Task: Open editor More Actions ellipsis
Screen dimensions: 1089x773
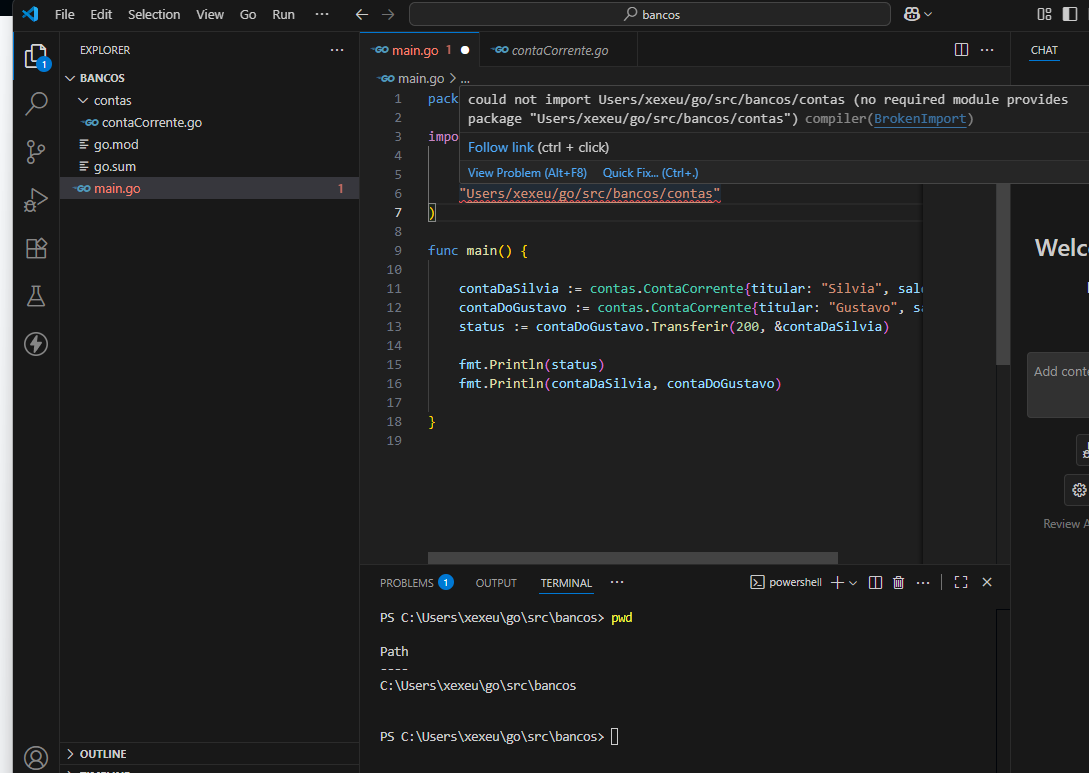Action: coord(987,49)
